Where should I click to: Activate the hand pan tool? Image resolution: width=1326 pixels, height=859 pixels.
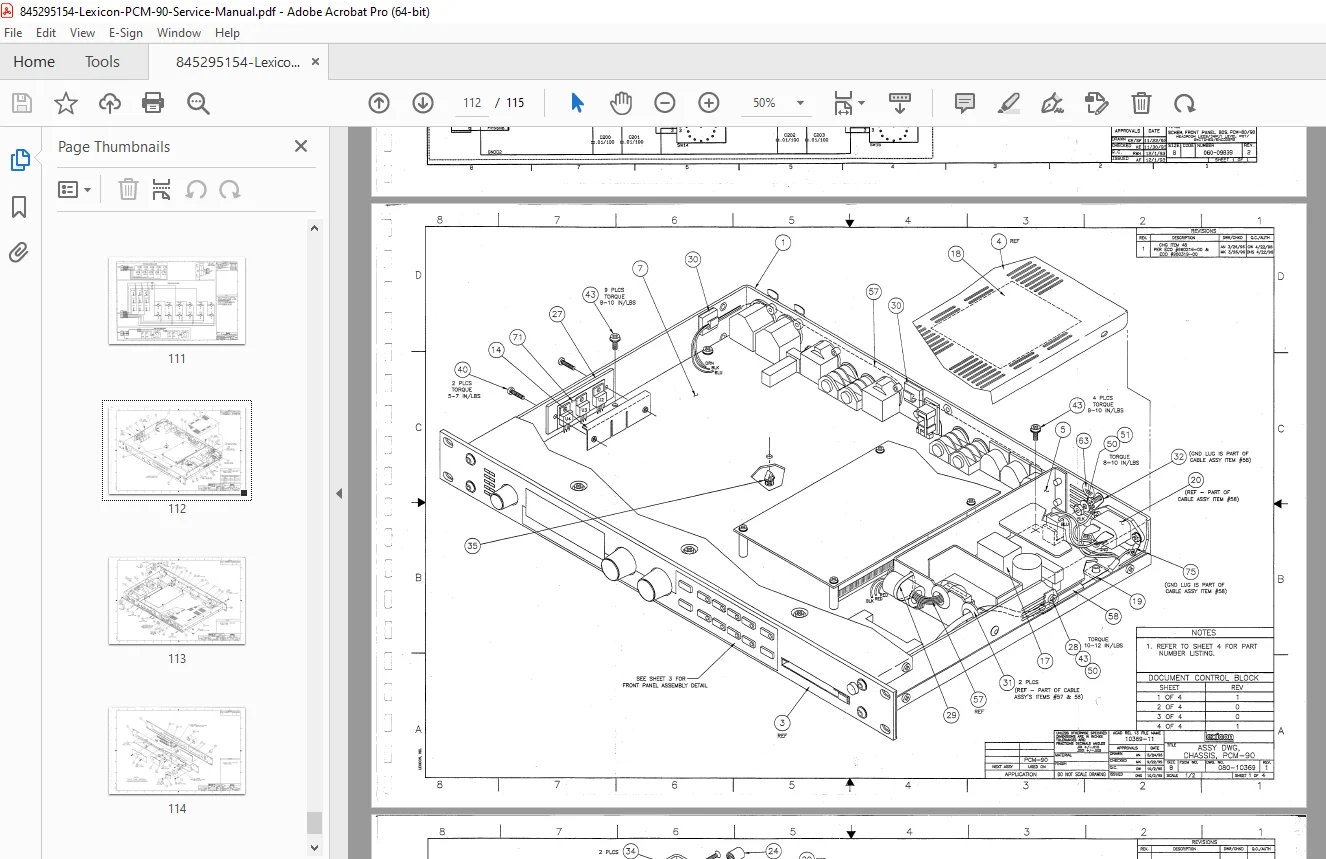point(621,103)
